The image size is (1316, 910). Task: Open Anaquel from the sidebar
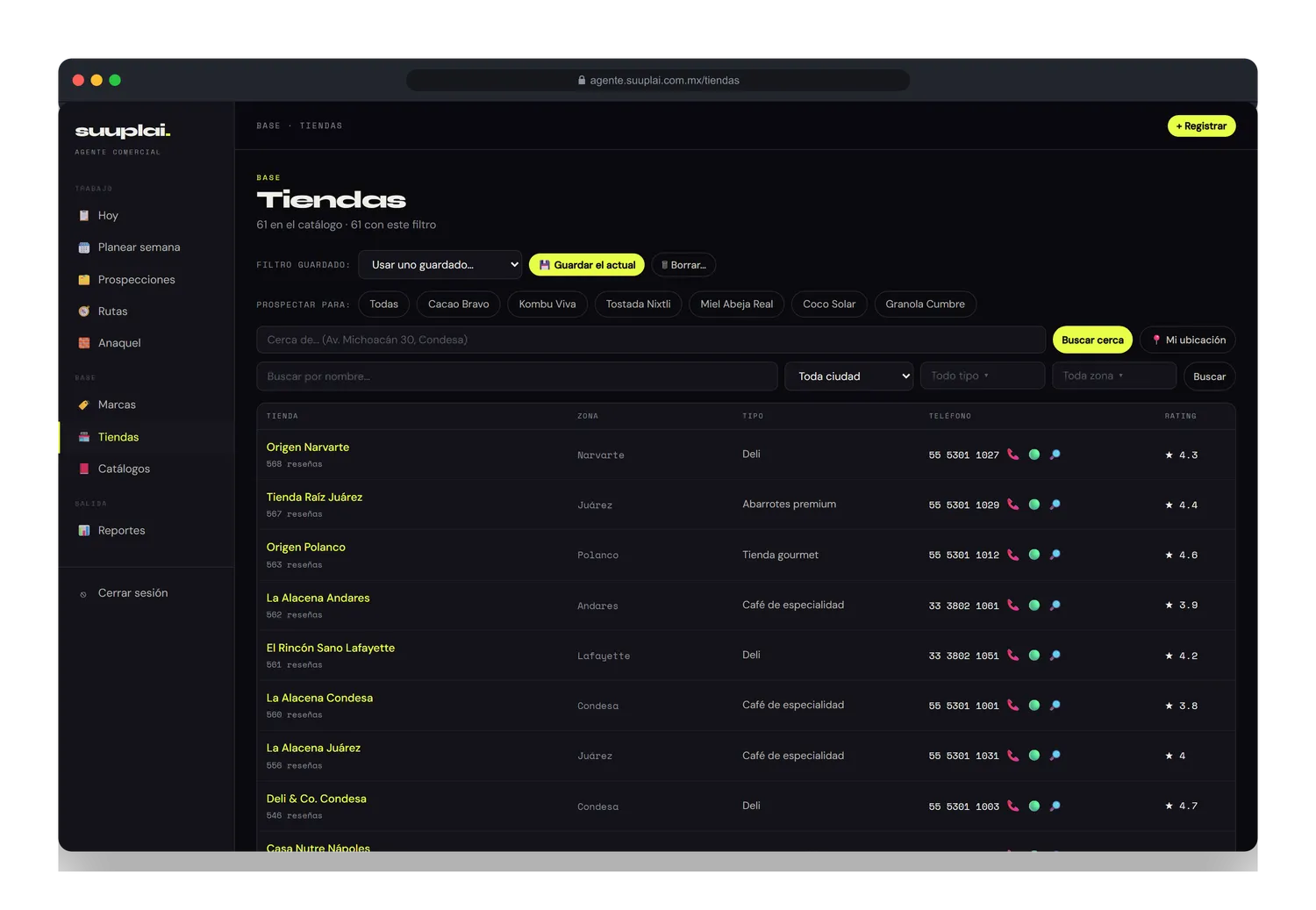coord(119,343)
